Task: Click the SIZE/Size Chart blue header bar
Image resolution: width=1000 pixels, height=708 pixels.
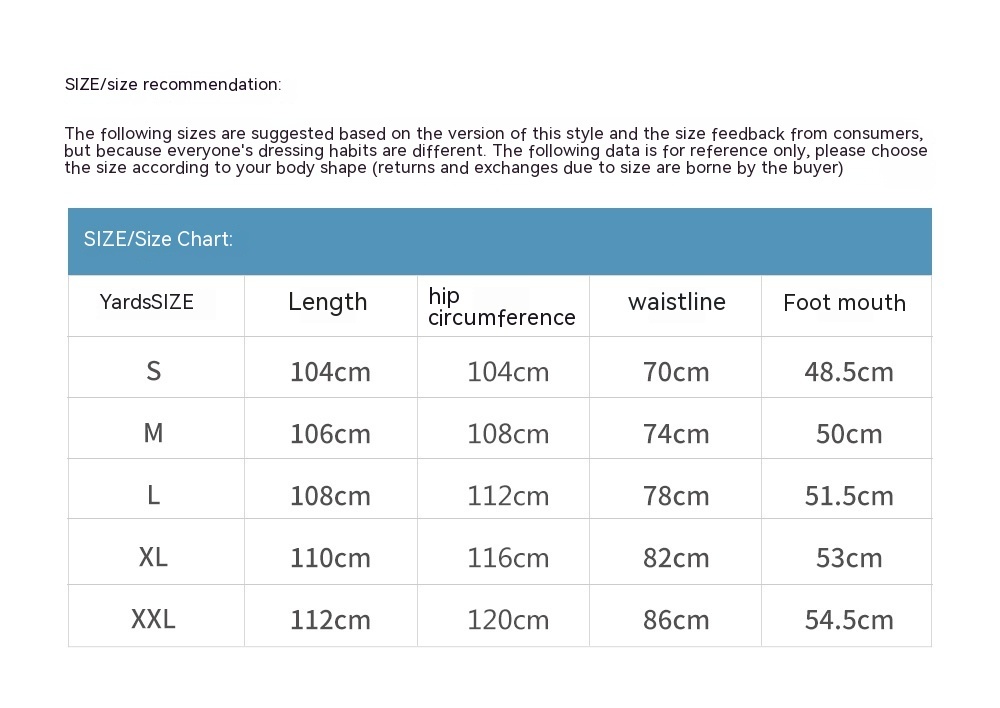Action: coord(499,240)
